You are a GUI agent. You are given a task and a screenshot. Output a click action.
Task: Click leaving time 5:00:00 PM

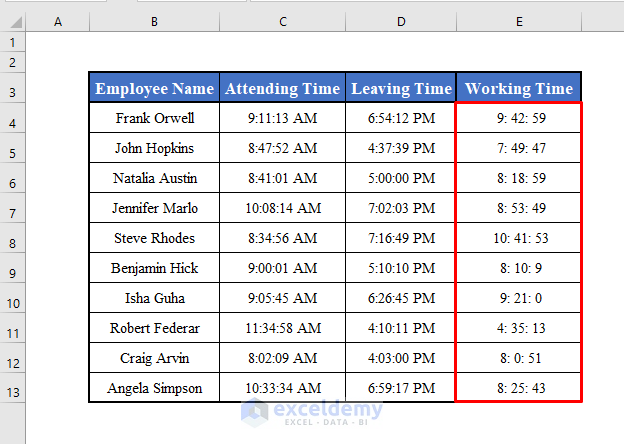point(401,178)
